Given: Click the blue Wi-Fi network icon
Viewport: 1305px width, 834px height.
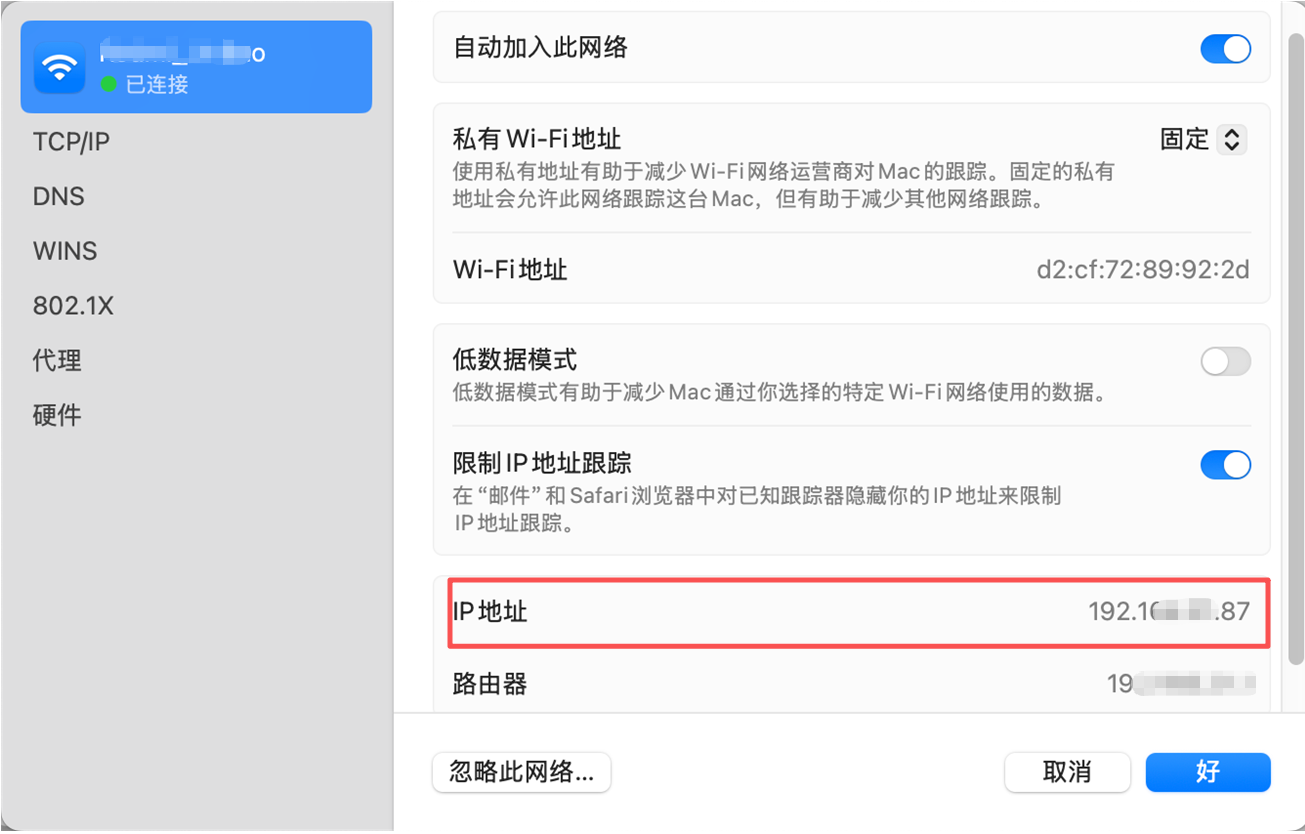Looking at the screenshot, I should pos(60,67).
